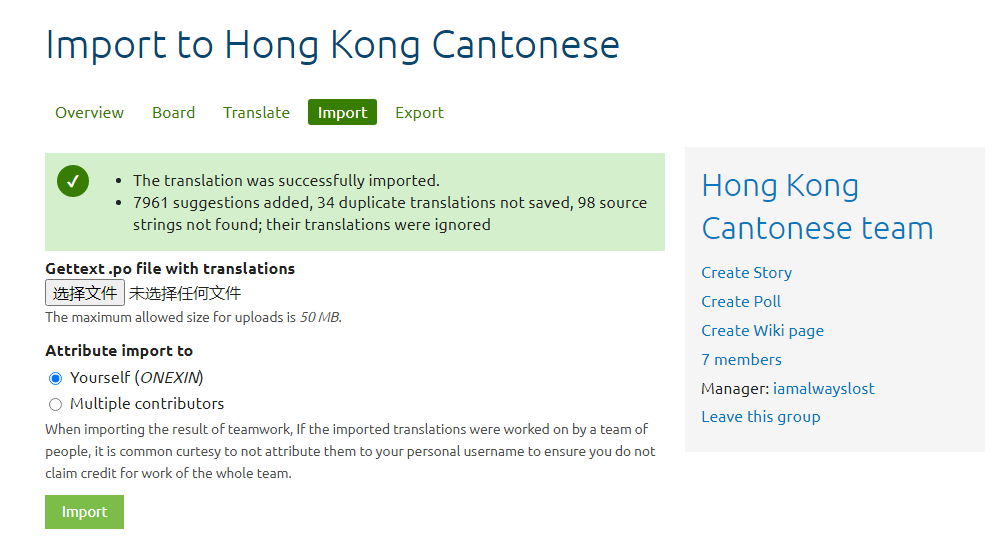The width and height of the screenshot is (1008, 547).
Task: Click the choose file button
Action: pyautogui.click(x=85, y=293)
